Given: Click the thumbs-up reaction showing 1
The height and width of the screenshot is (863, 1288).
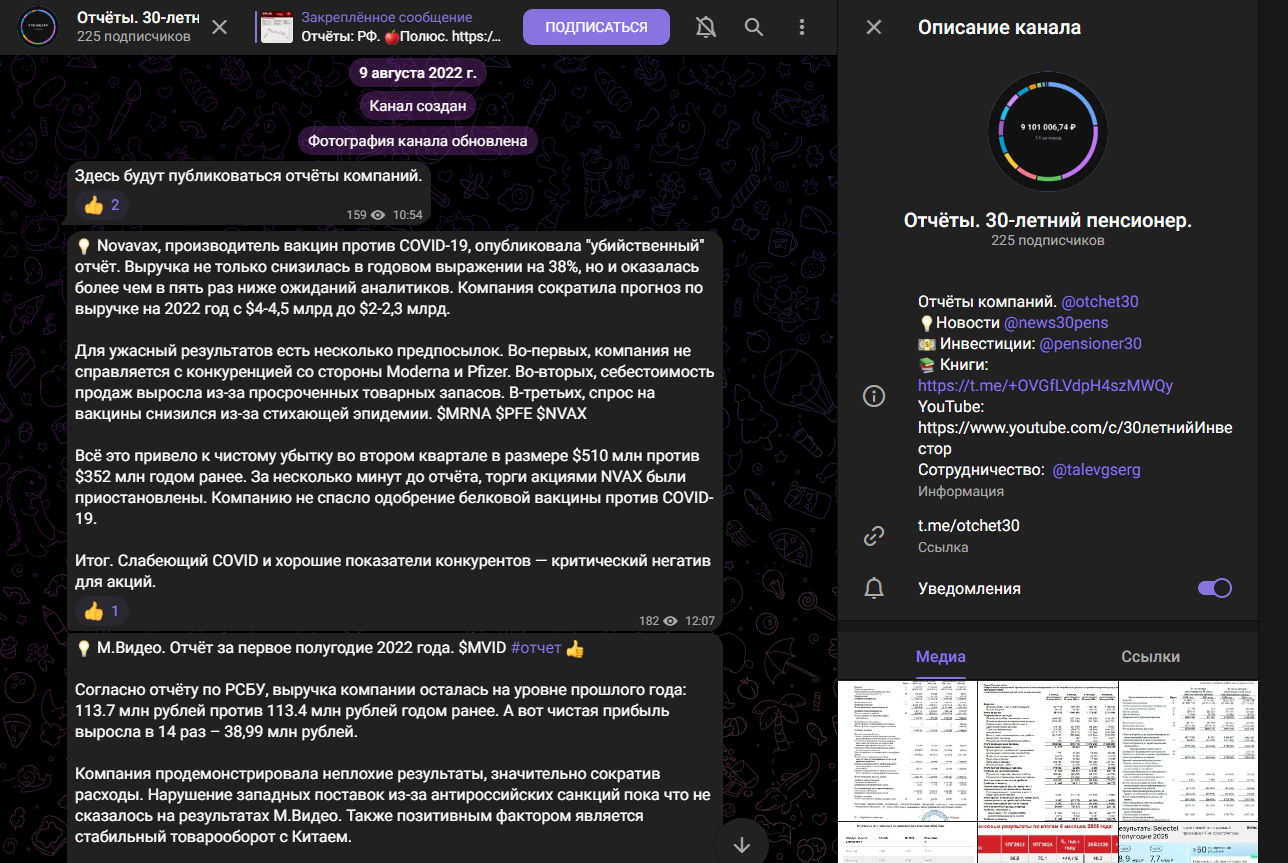Looking at the screenshot, I should click(102, 611).
